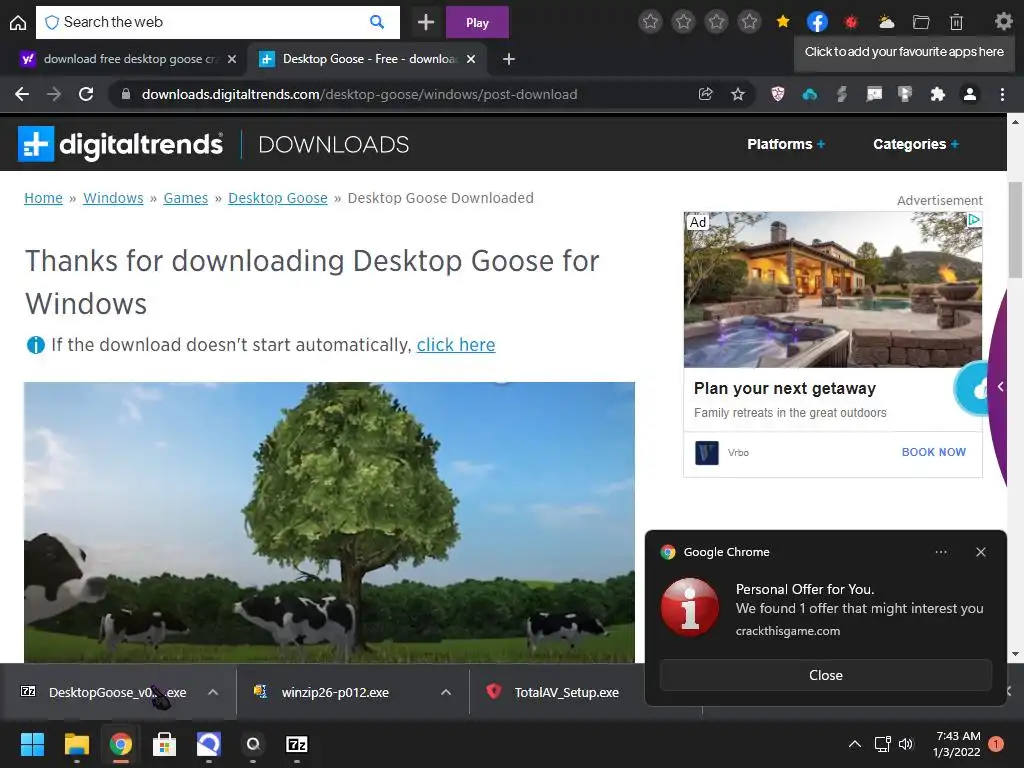Image resolution: width=1024 pixels, height=768 pixels.
Task: Open 7-Zip from the taskbar
Action: 296,744
